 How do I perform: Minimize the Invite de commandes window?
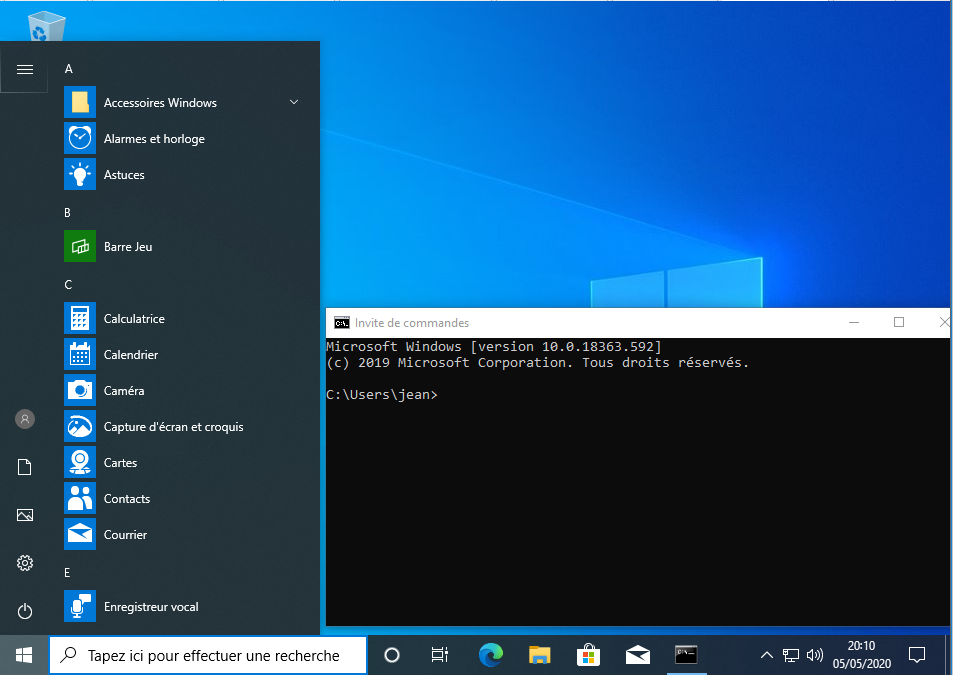coord(854,323)
